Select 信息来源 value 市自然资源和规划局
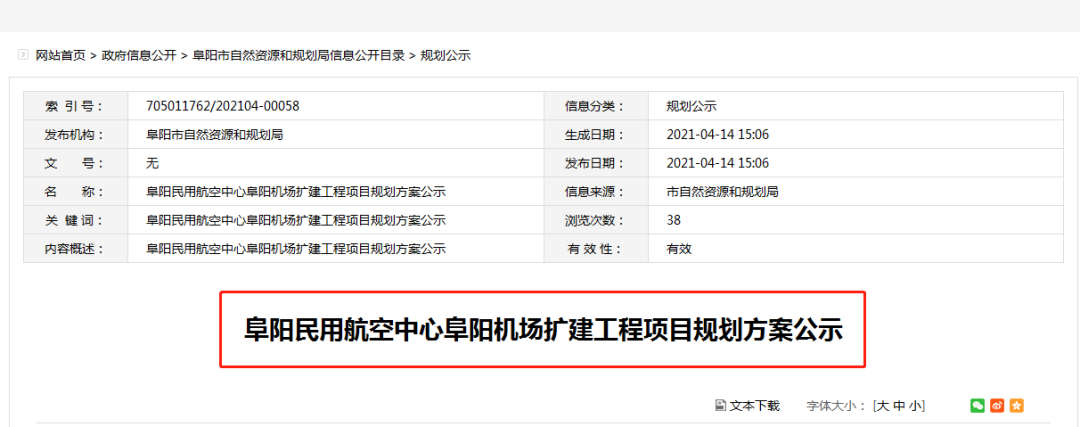Viewport: 1080px width, 427px height. pyautogui.click(x=723, y=192)
